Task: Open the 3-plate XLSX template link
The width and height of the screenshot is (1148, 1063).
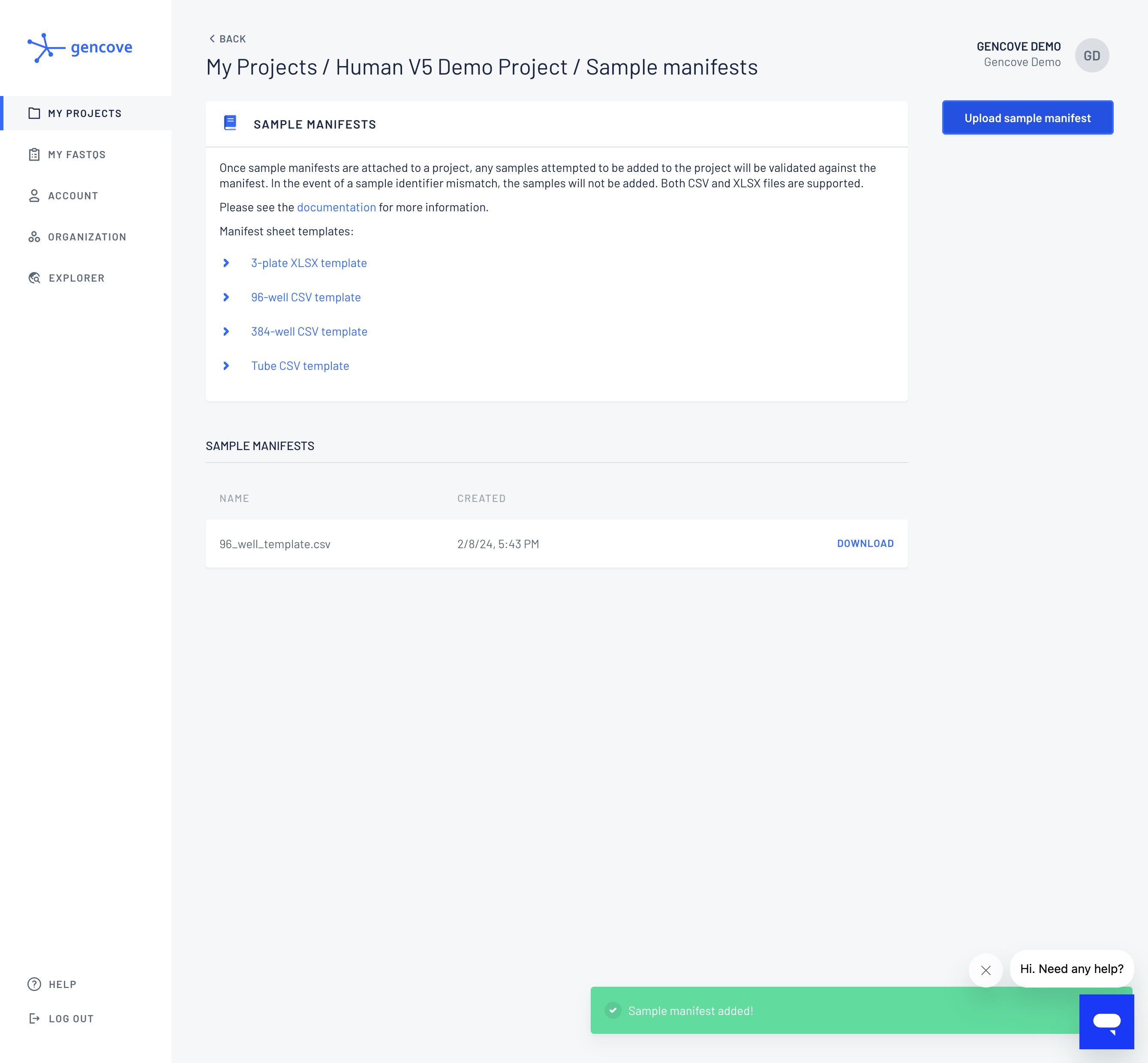Action: 309,263
